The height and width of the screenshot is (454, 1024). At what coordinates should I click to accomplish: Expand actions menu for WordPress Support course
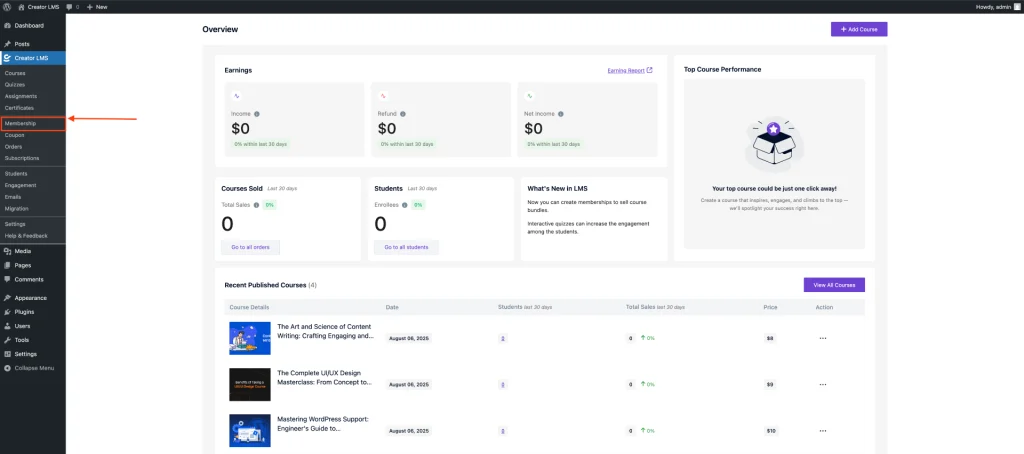tap(823, 431)
